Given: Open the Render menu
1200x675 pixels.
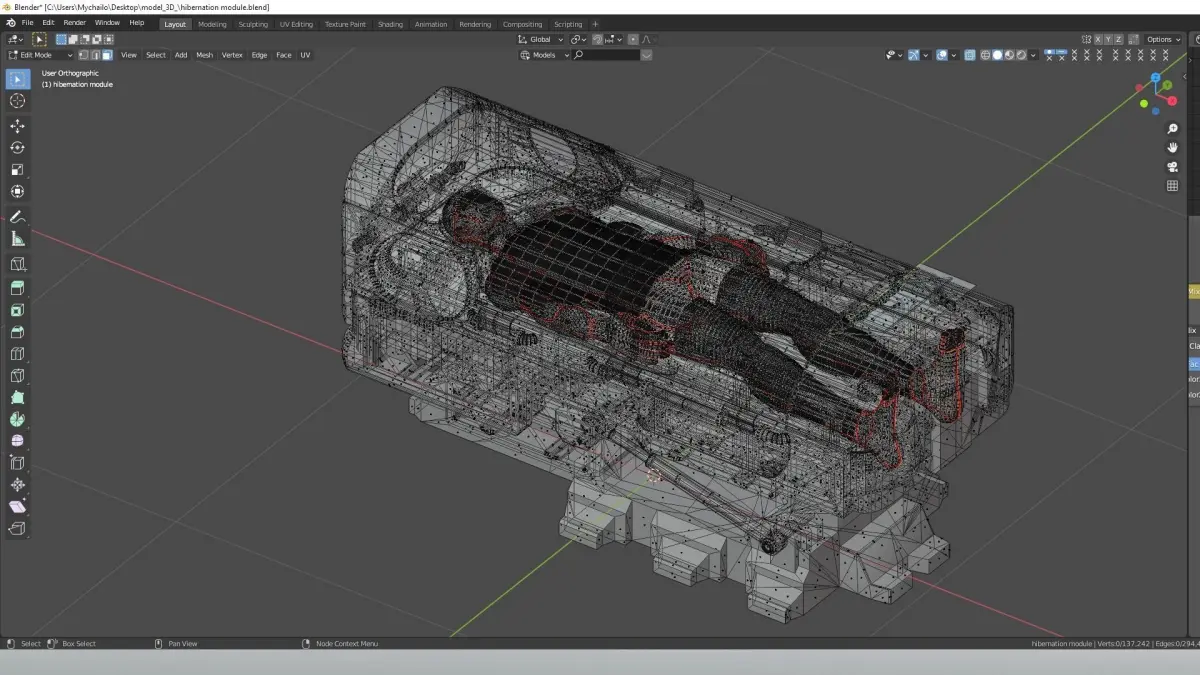Looking at the screenshot, I should click(x=75, y=23).
